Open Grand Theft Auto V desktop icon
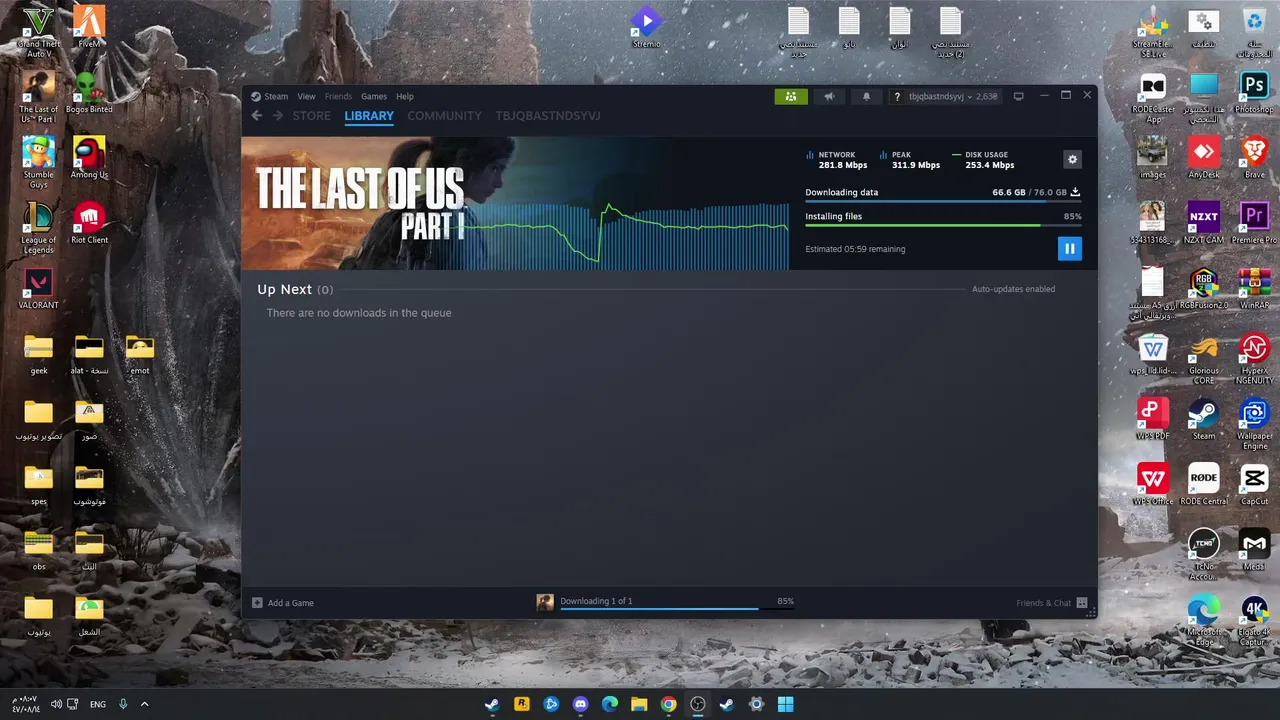The width and height of the screenshot is (1280, 720). coord(38,32)
